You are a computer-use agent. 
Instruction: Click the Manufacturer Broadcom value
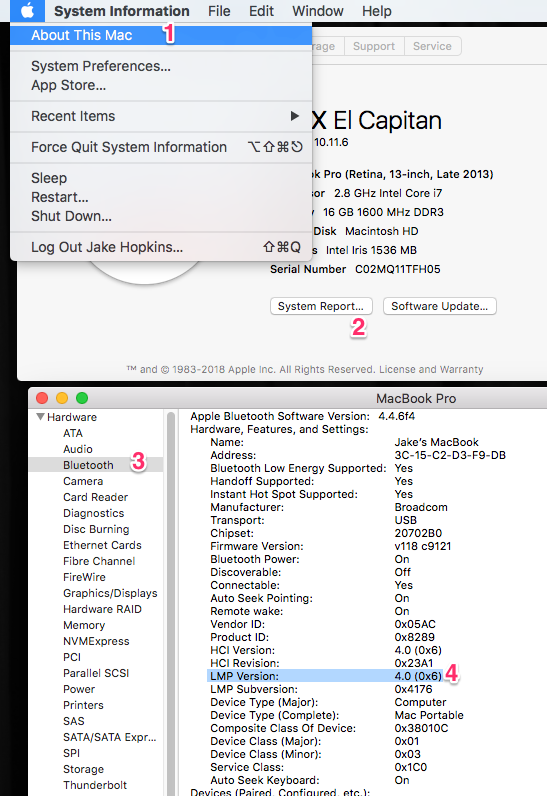tap(421, 507)
